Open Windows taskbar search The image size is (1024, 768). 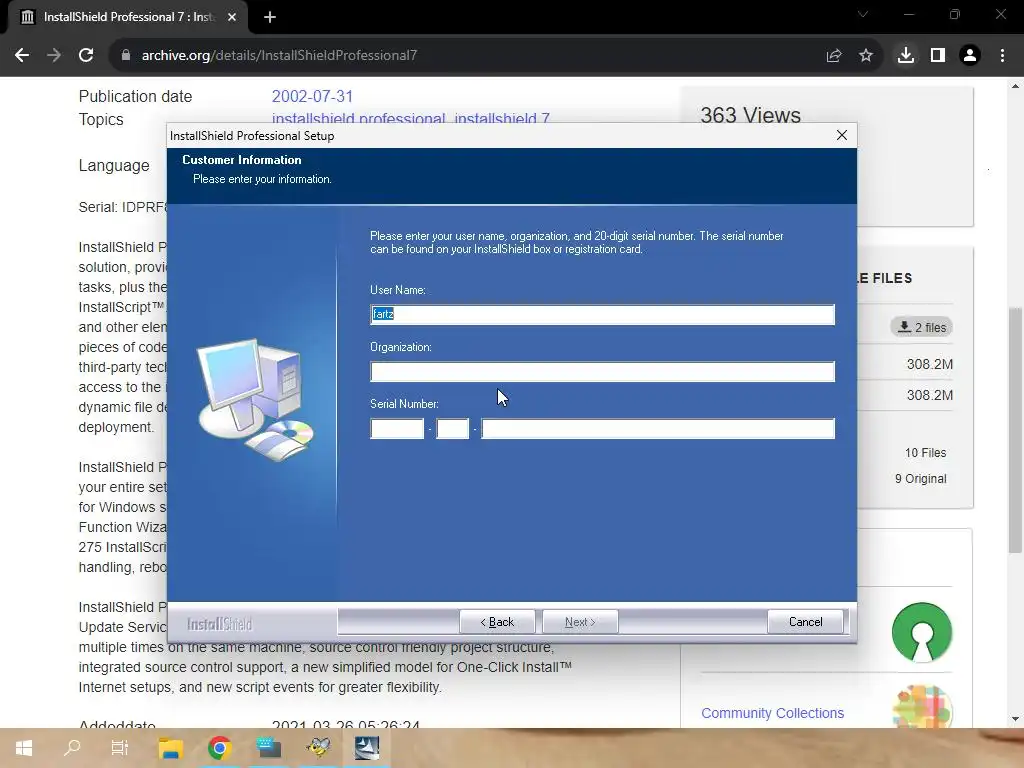[72, 748]
